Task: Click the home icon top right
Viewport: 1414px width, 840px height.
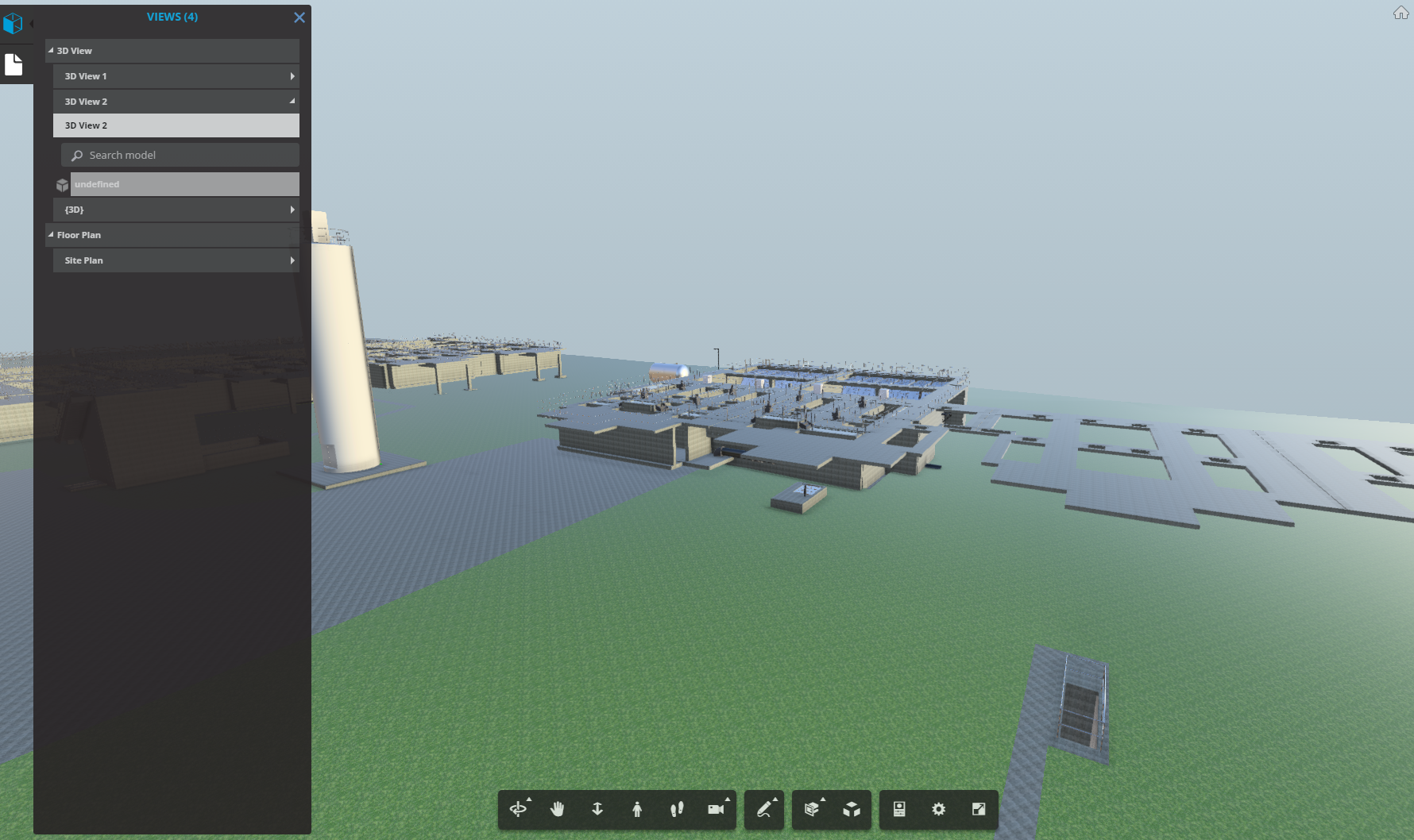Action: coord(1400,13)
